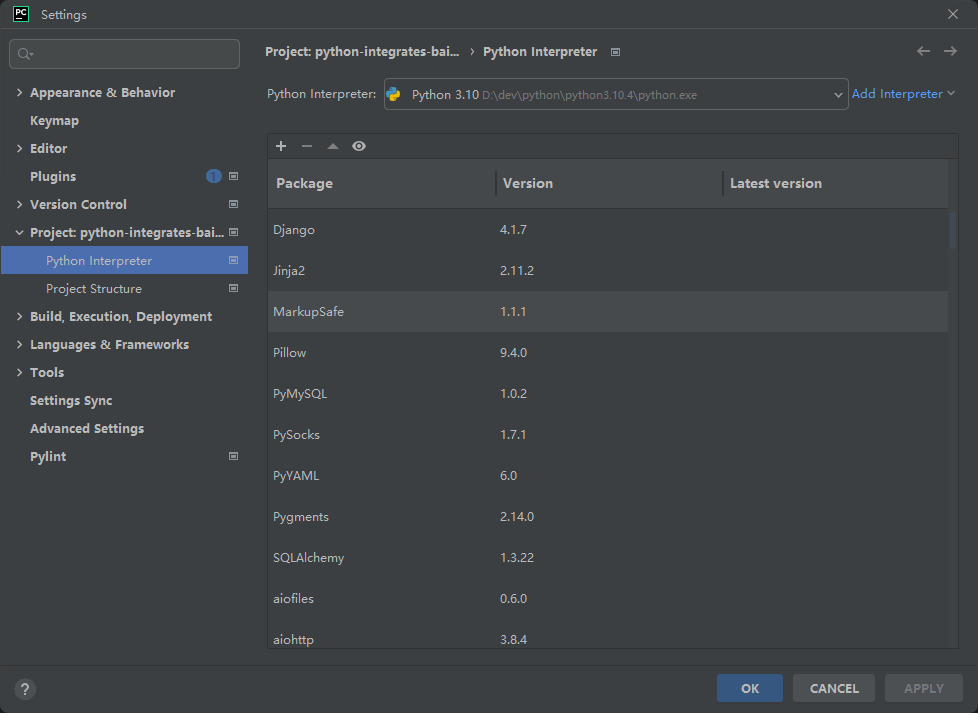This screenshot has height=715, width=980.
Task: Click the uninstall package minus icon
Action: (307, 146)
